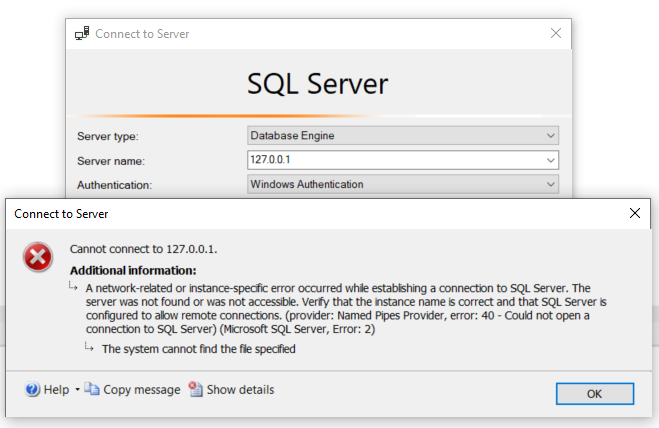The width and height of the screenshot is (659, 428).
Task: Click the Connect to Server window title icon
Action: (x=82, y=34)
